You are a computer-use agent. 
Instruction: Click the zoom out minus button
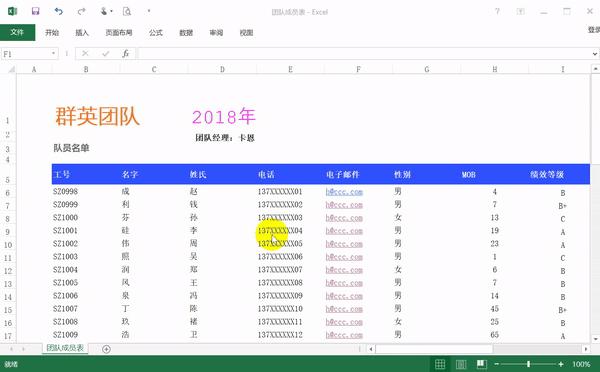[497, 364]
